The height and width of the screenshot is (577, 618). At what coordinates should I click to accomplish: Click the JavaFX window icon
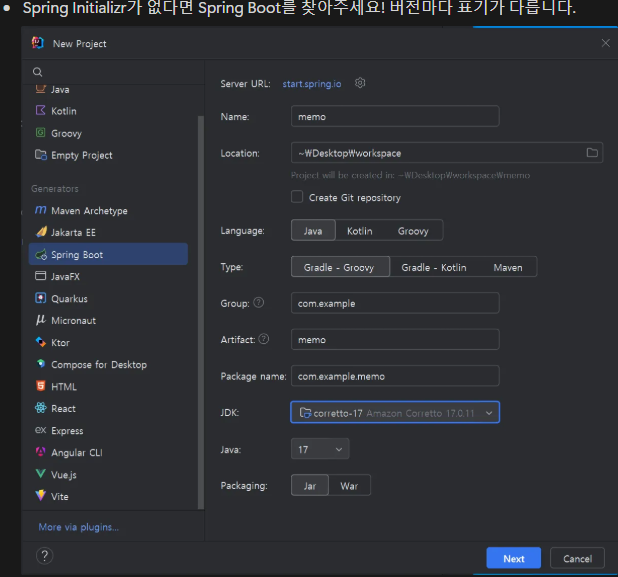coord(41,275)
